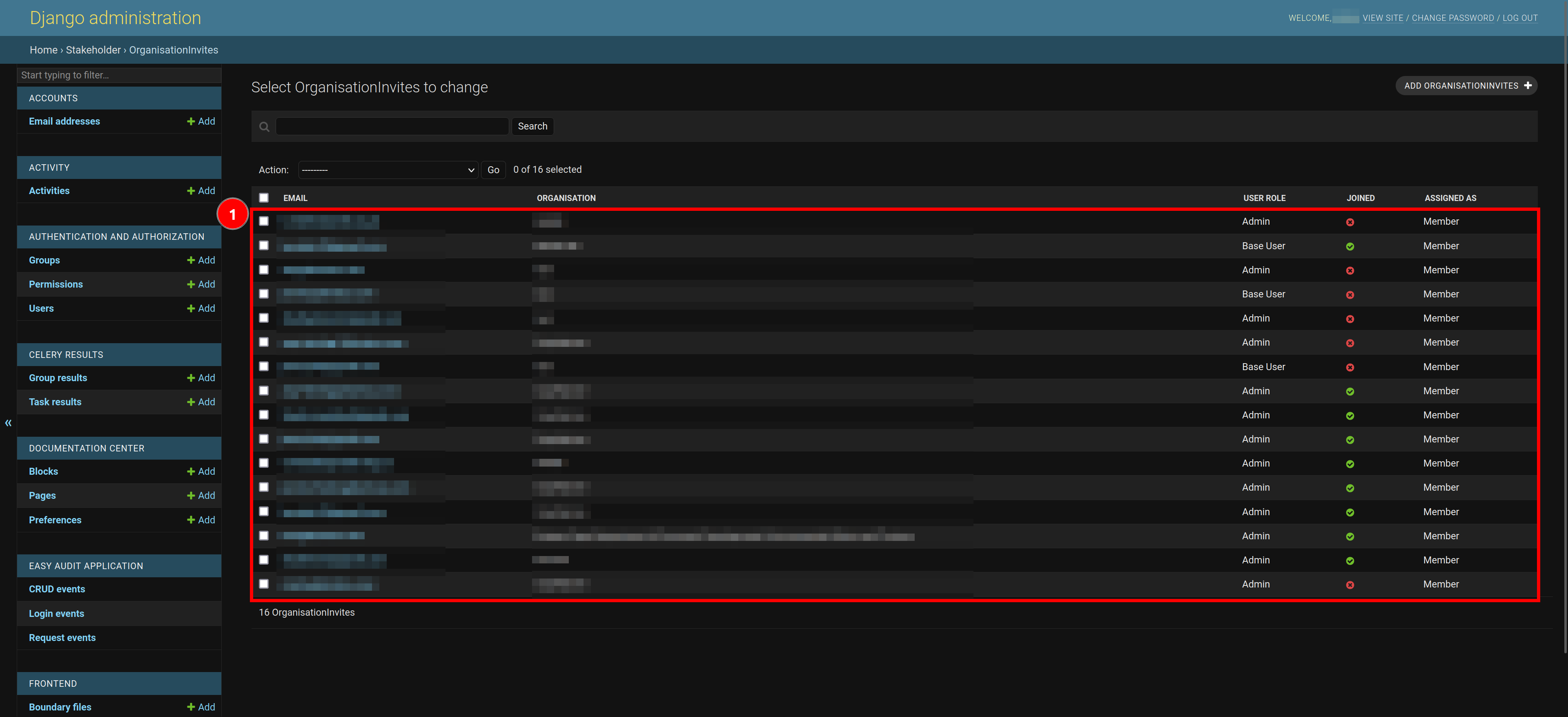Image resolution: width=1568 pixels, height=717 pixels.
Task: Click the plus Add beside Groups
Action: (201, 260)
